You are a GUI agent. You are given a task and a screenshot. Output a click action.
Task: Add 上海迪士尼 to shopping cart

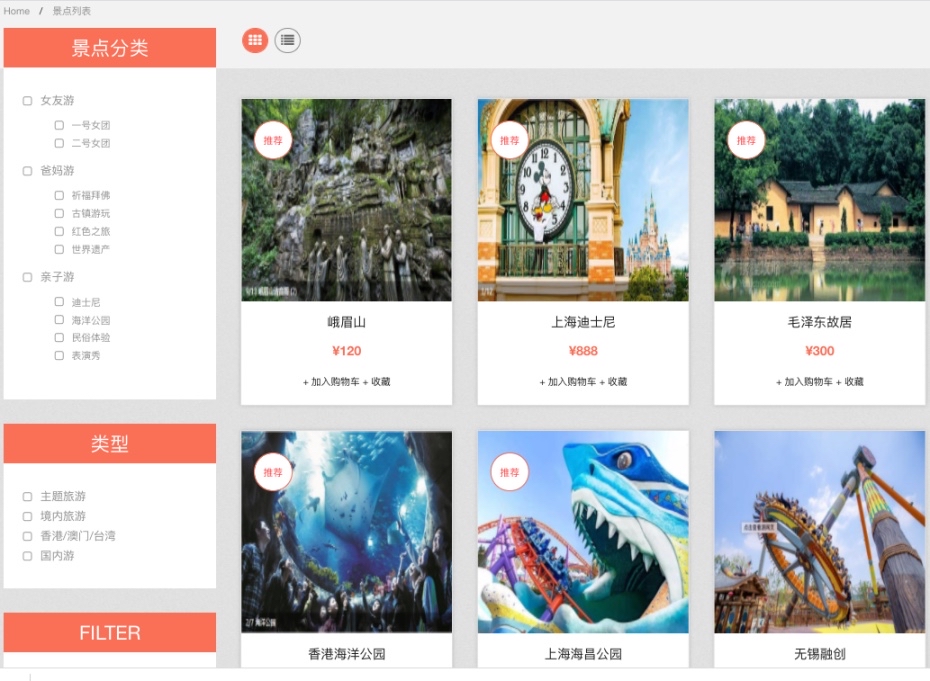pyautogui.click(x=568, y=381)
